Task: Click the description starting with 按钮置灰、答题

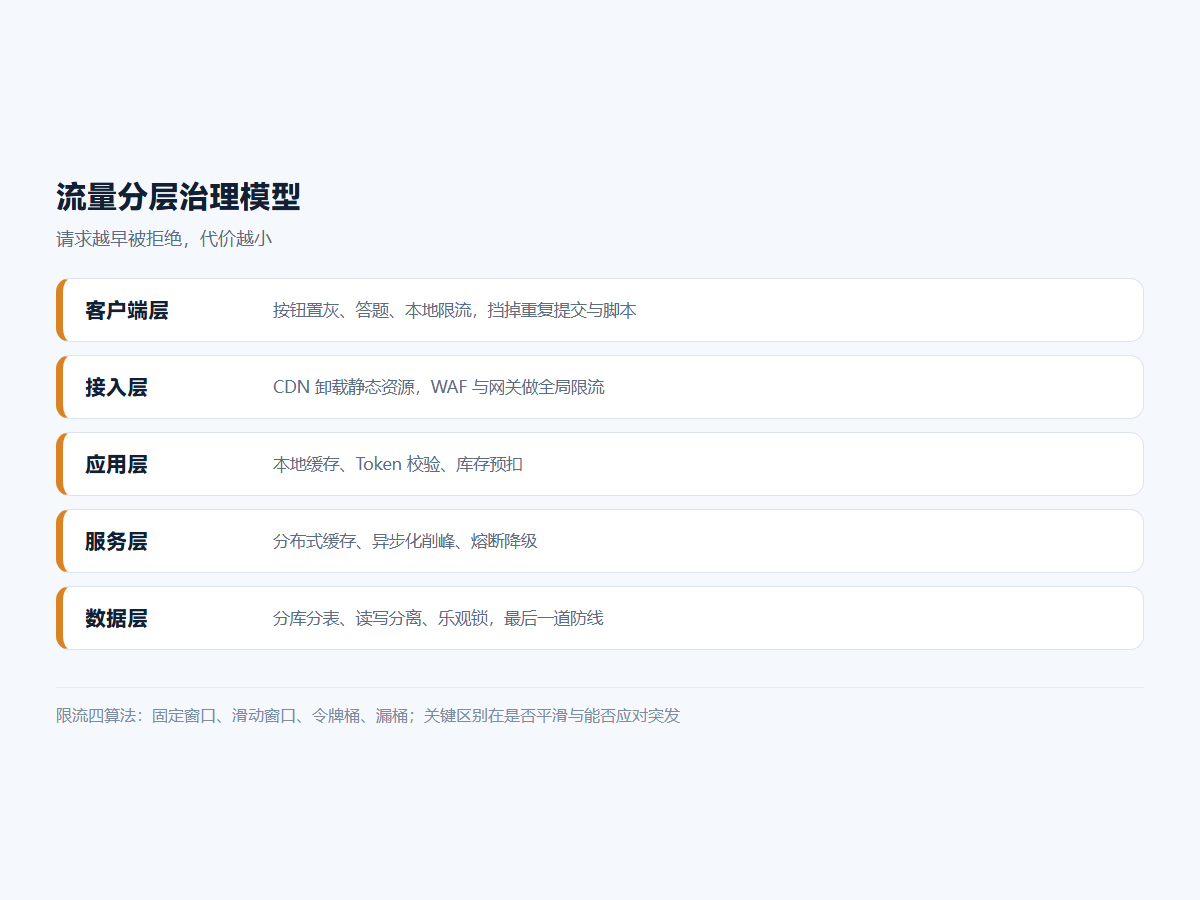Action: 455,310
